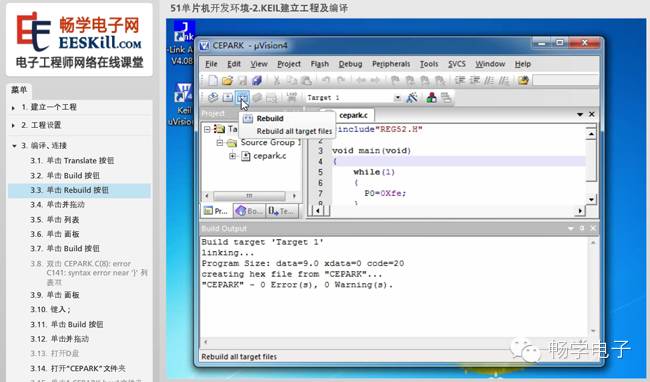Open the File menu

tap(211, 64)
